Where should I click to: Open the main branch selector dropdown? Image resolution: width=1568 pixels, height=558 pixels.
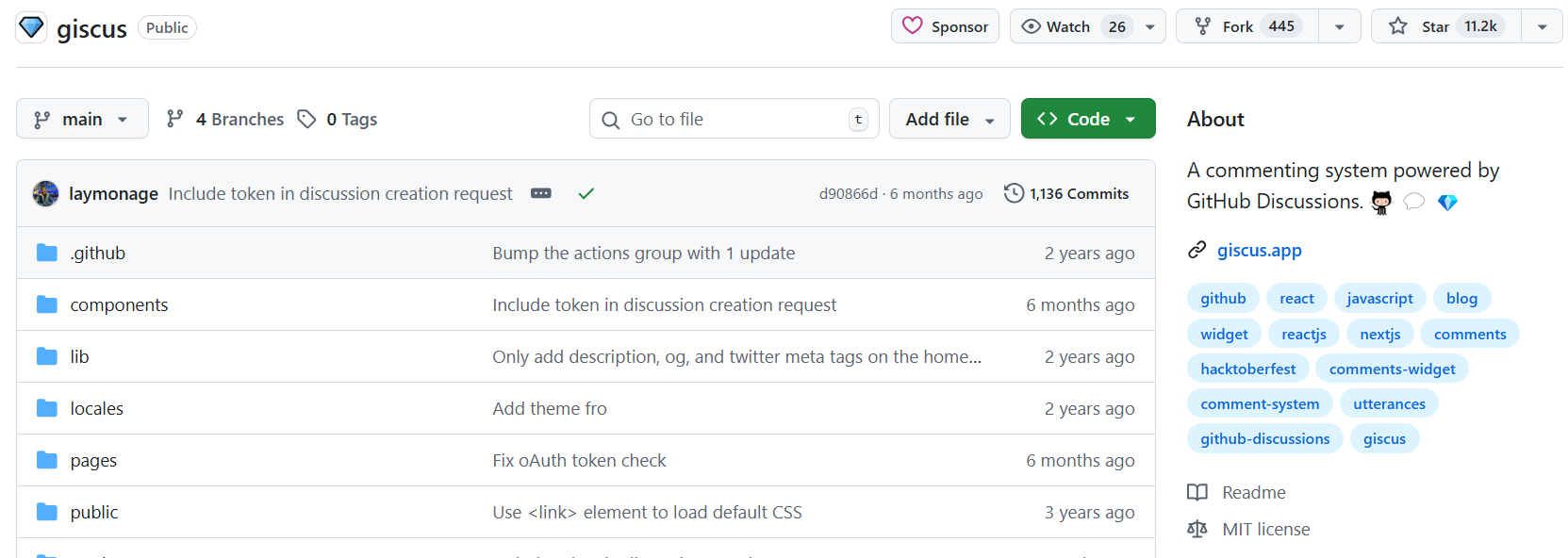82,119
